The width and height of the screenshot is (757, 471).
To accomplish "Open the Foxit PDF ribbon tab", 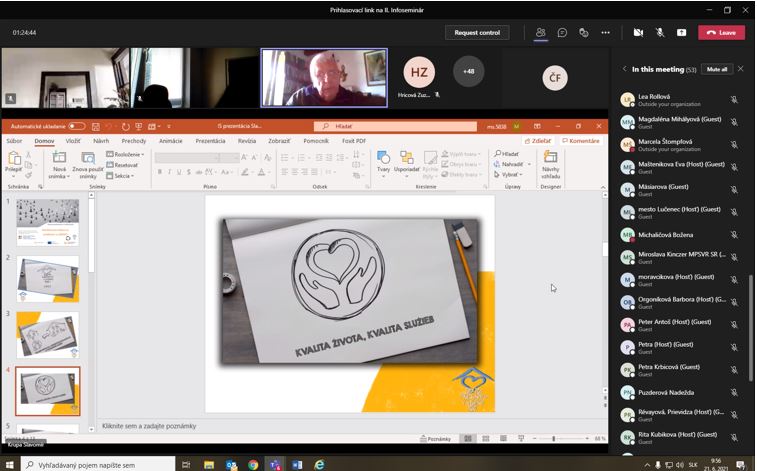I will [354, 141].
